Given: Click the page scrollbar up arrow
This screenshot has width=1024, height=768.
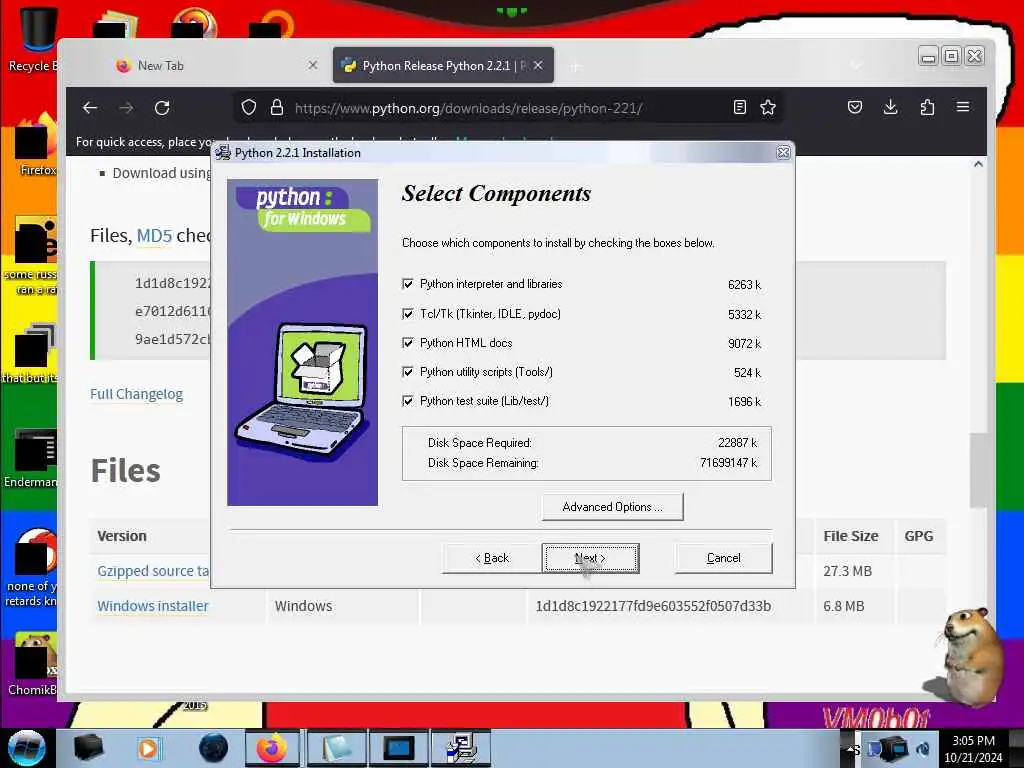Looking at the screenshot, I should tap(978, 165).
